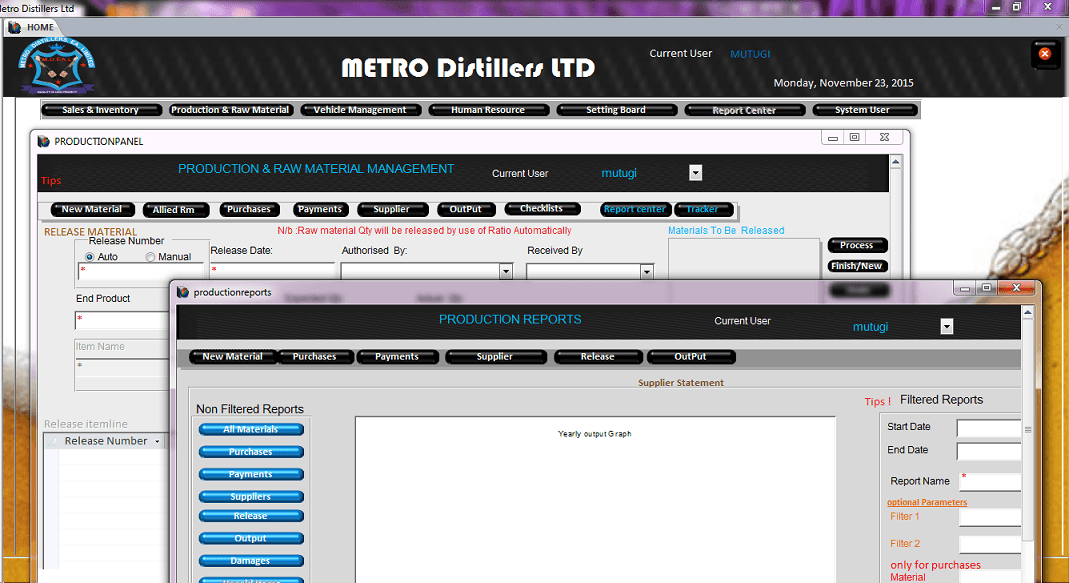The image size is (1069, 583).
Task: Click the productionreports window title icon
Action: point(183,292)
